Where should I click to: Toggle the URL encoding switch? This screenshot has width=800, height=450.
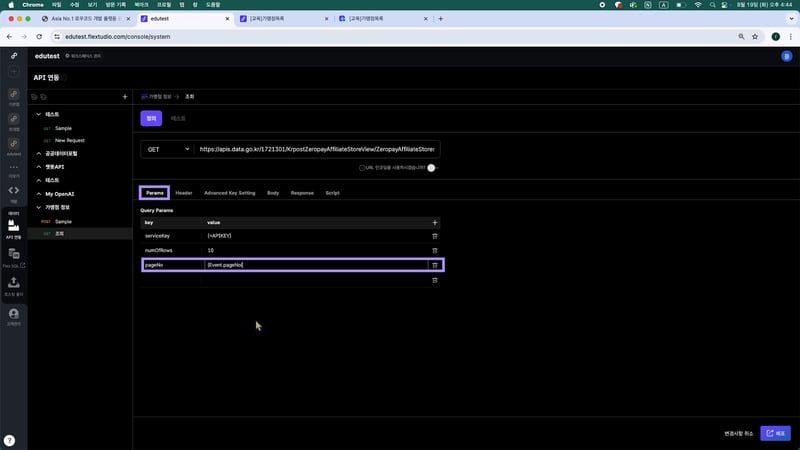pyautogui.click(x=432, y=168)
